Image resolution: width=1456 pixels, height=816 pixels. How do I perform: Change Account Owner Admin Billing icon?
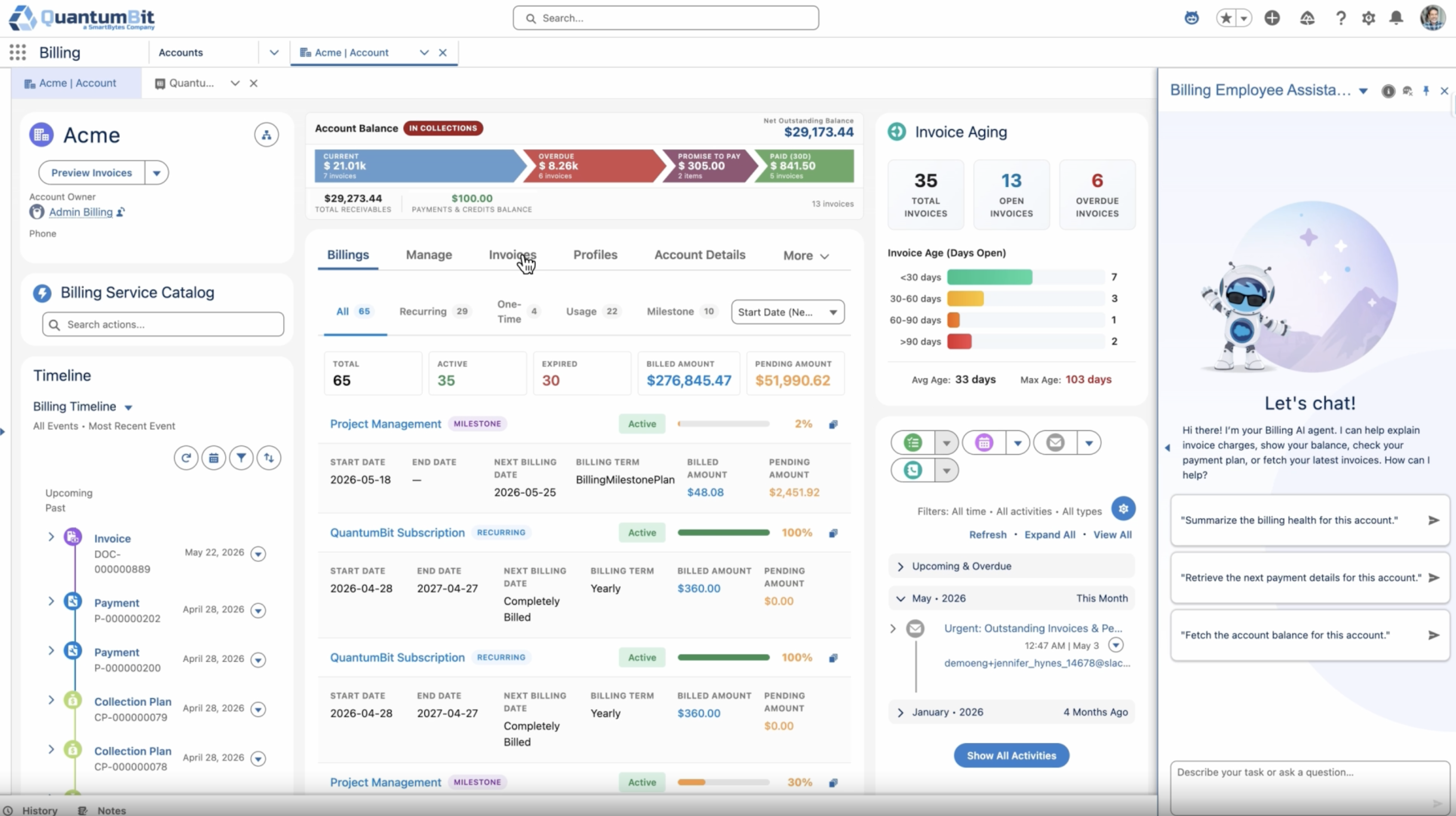click(120, 212)
